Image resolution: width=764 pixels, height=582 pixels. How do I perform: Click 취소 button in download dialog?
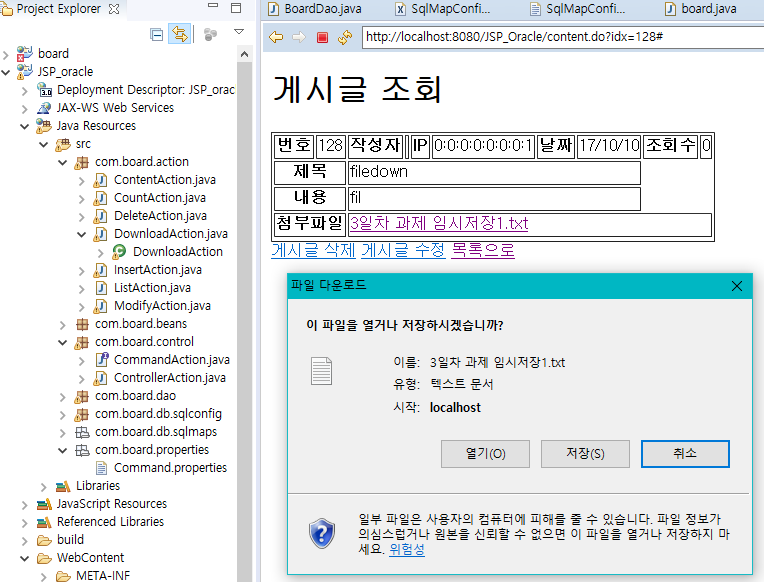[685, 454]
